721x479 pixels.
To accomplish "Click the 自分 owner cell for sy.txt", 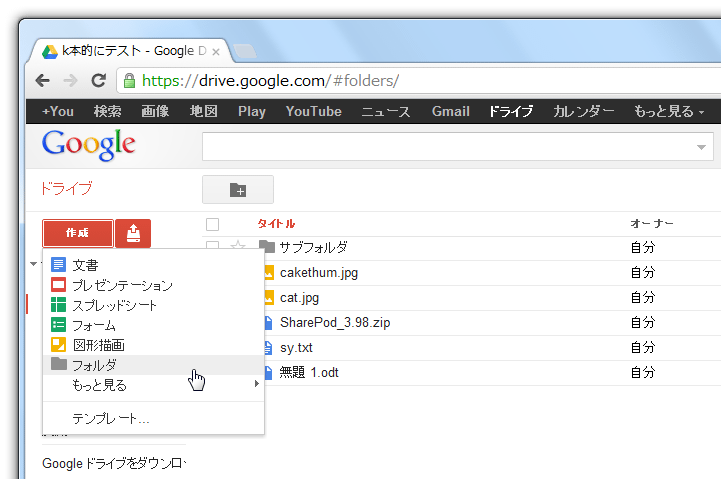I will click(643, 348).
